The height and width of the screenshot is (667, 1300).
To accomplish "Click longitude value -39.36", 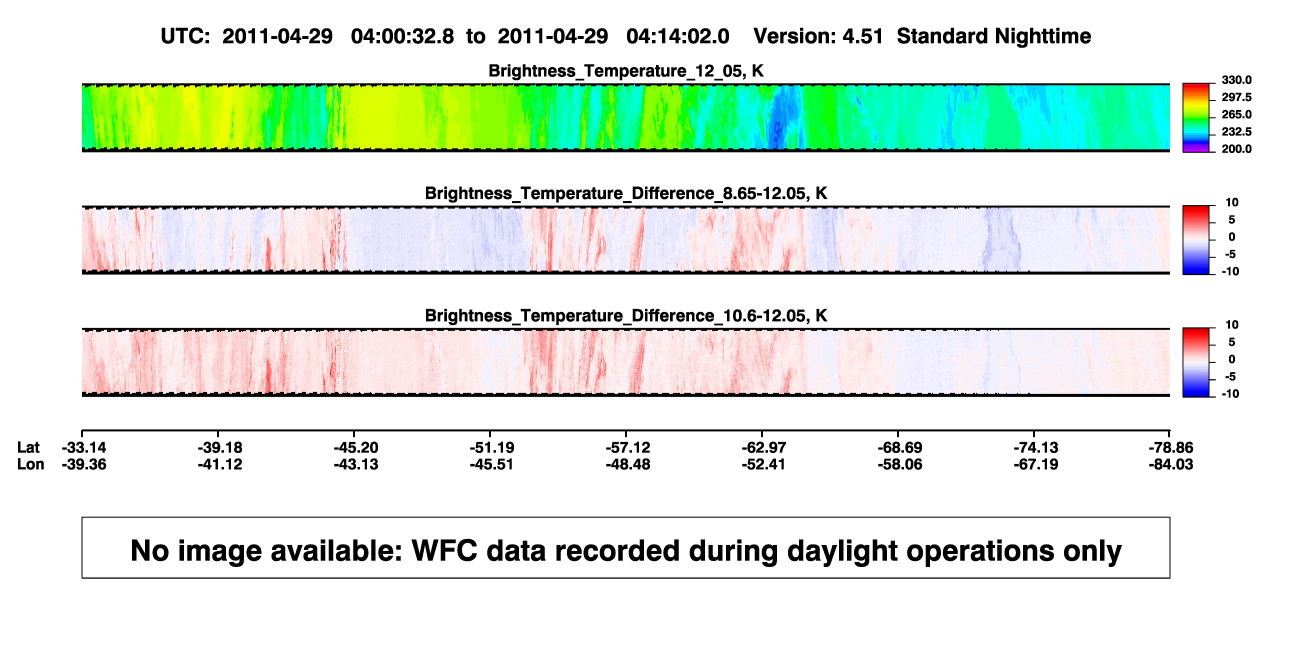I will click(84, 464).
